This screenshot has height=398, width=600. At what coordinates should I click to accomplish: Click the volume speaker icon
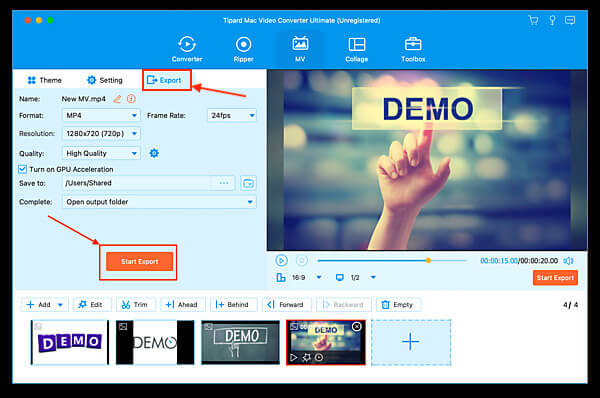coord(568,261)
